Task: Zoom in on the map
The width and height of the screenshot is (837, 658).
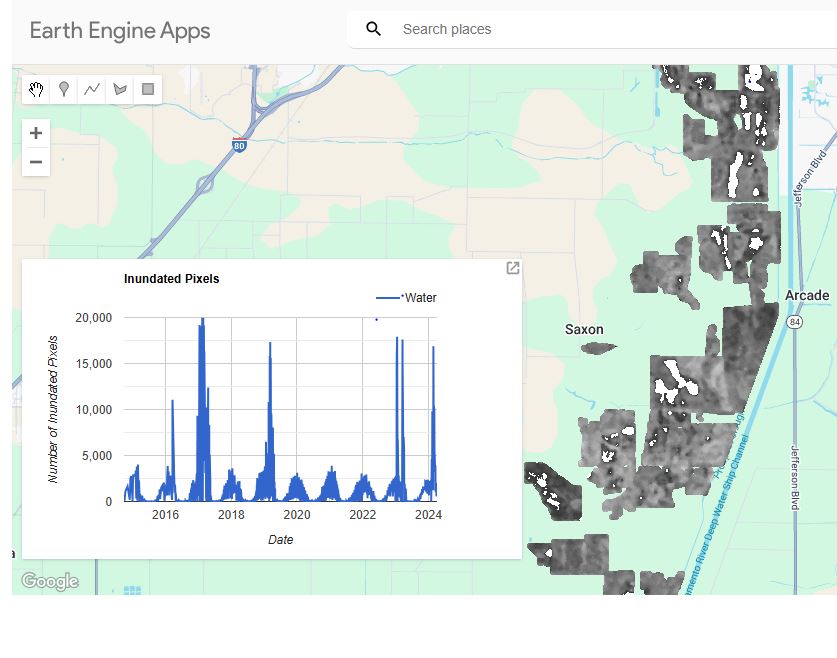Action: pos(36,133)
